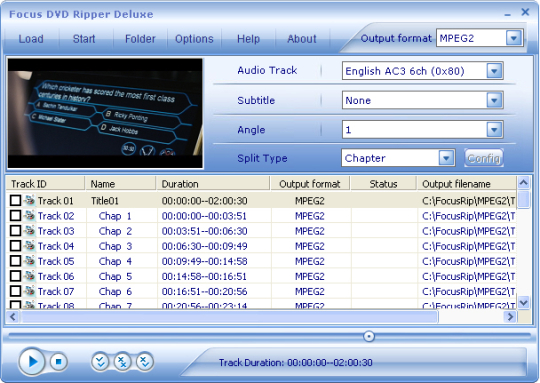Screen dimensions: 540x383
Task: Click the horizontal scrollbar thumb
Action: (x=230, y=317)
